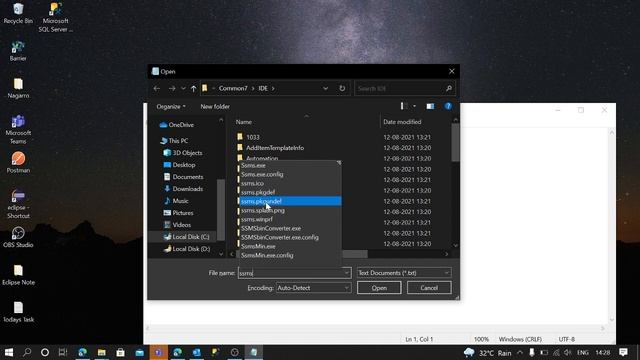Click the search magnifier icon

click(x=449, y=88)
